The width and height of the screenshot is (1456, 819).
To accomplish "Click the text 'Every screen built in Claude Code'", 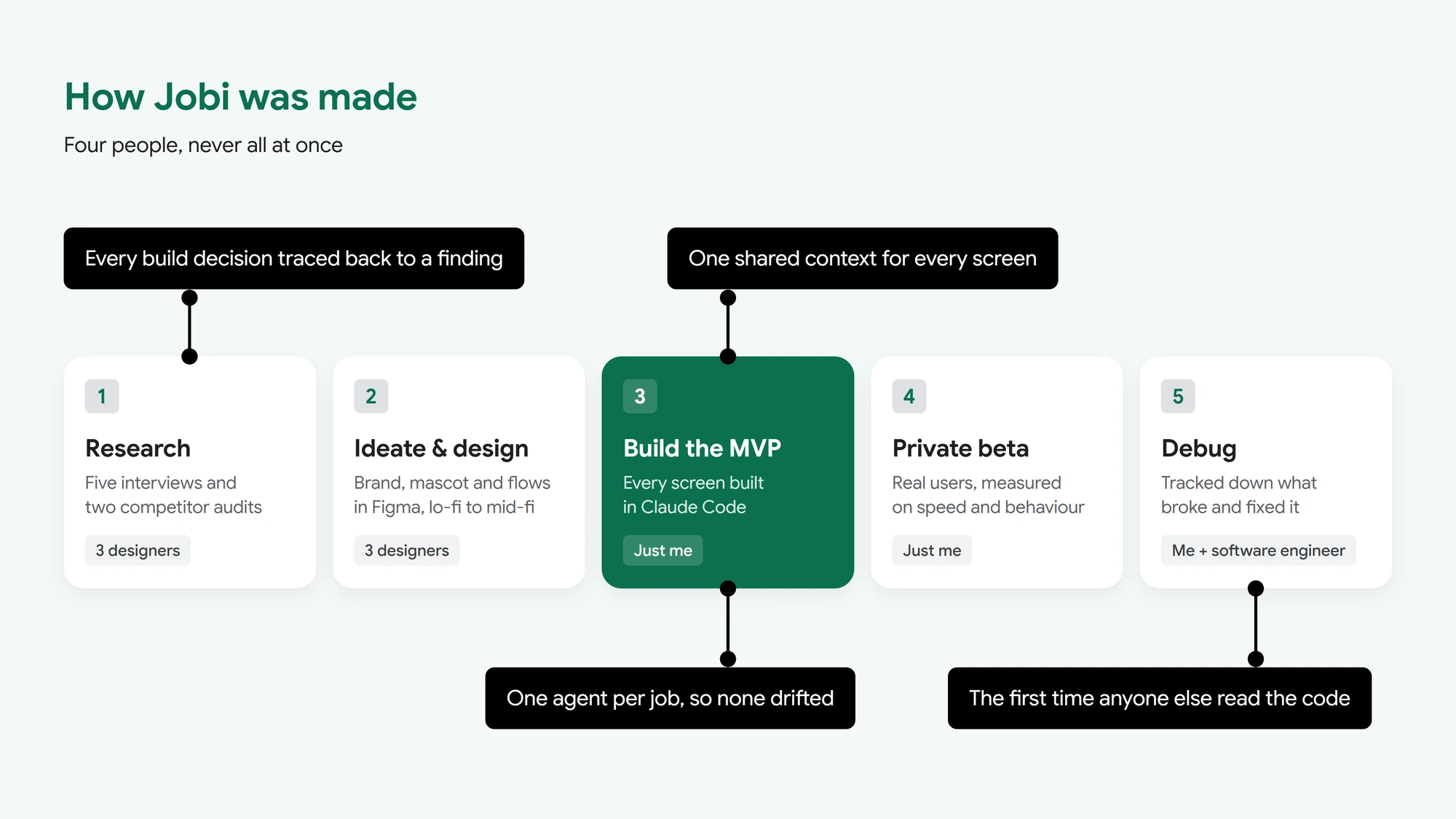I will 693,495.
